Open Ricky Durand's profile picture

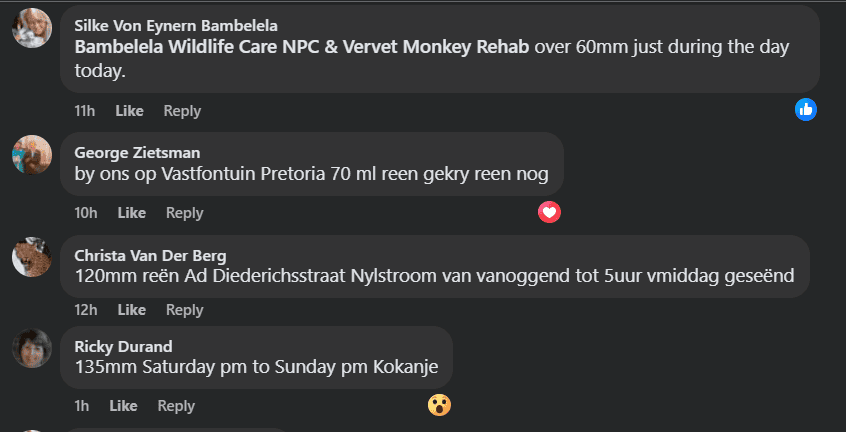(31, 348)
